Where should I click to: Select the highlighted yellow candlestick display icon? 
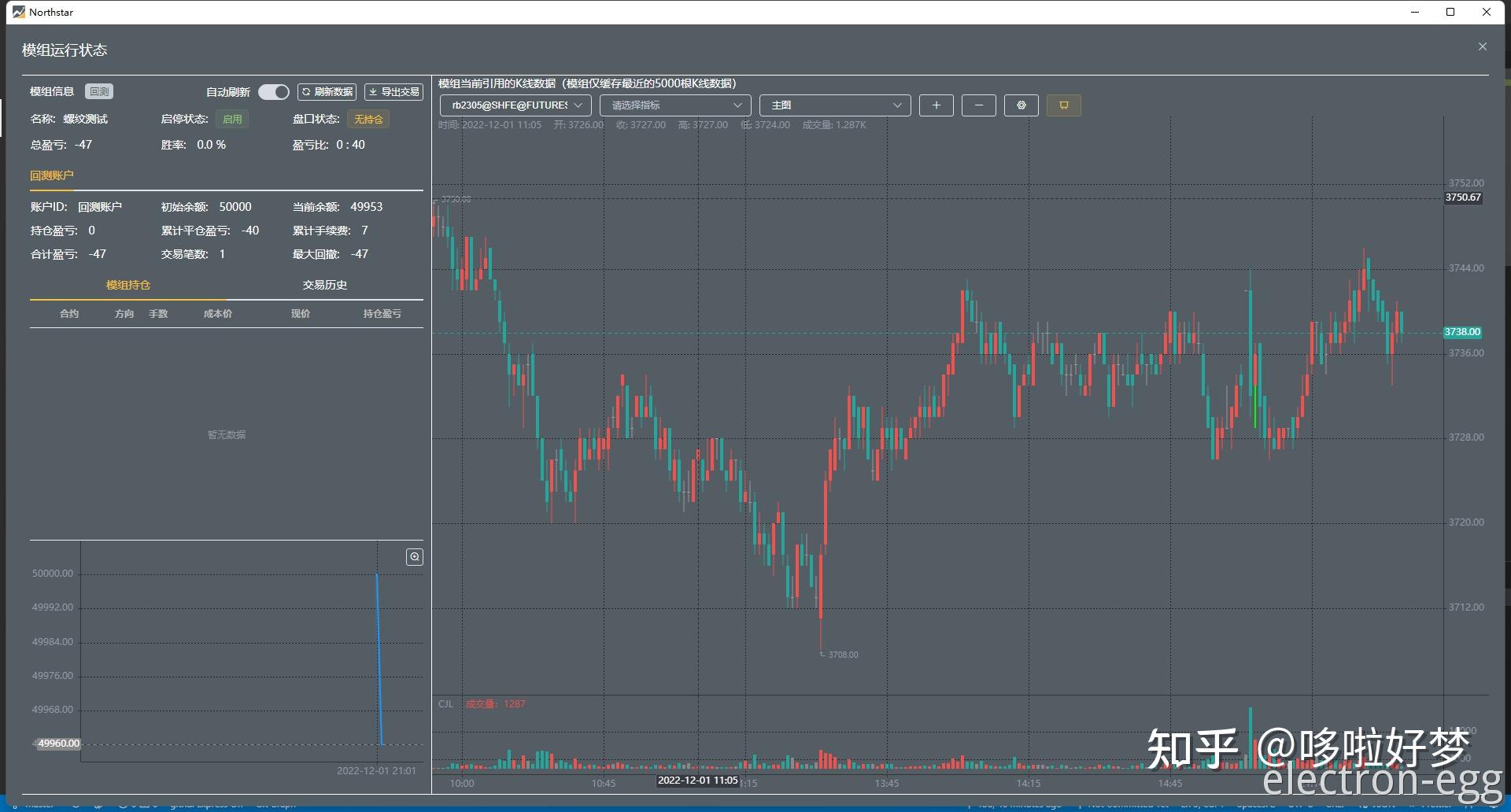[x=1063, y=105]
